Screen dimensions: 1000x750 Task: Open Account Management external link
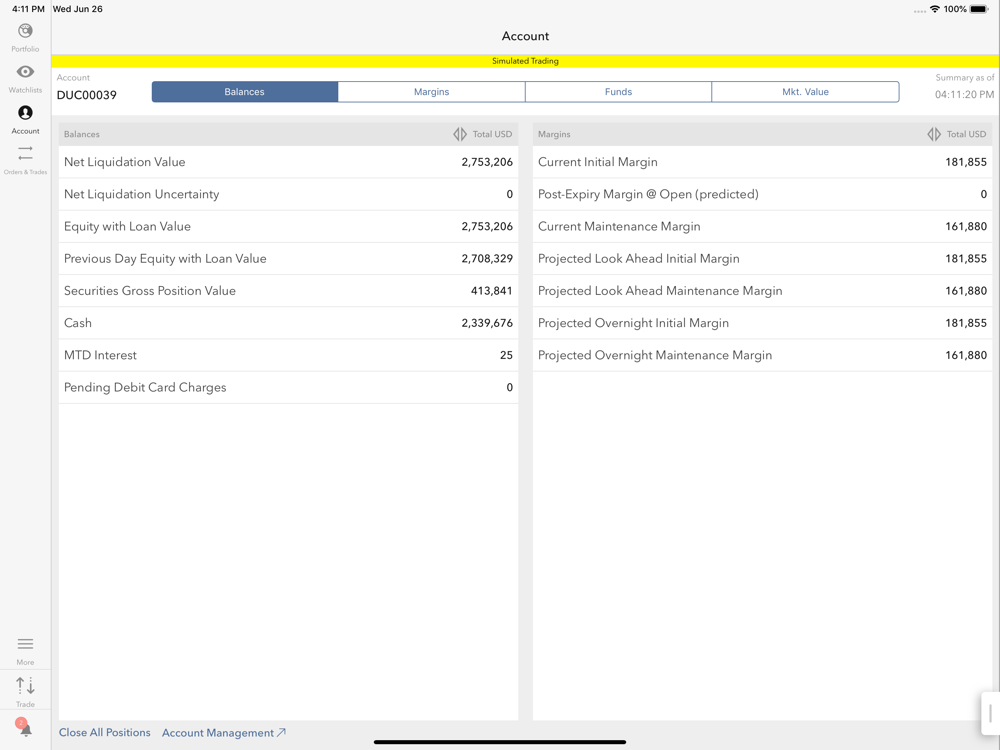[224, 733]
